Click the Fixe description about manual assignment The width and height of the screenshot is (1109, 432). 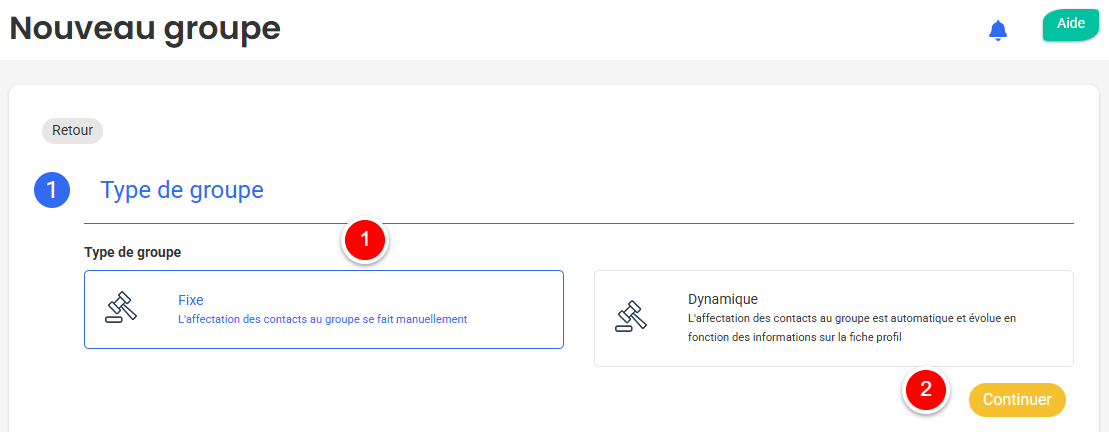[x=322, y=320]
